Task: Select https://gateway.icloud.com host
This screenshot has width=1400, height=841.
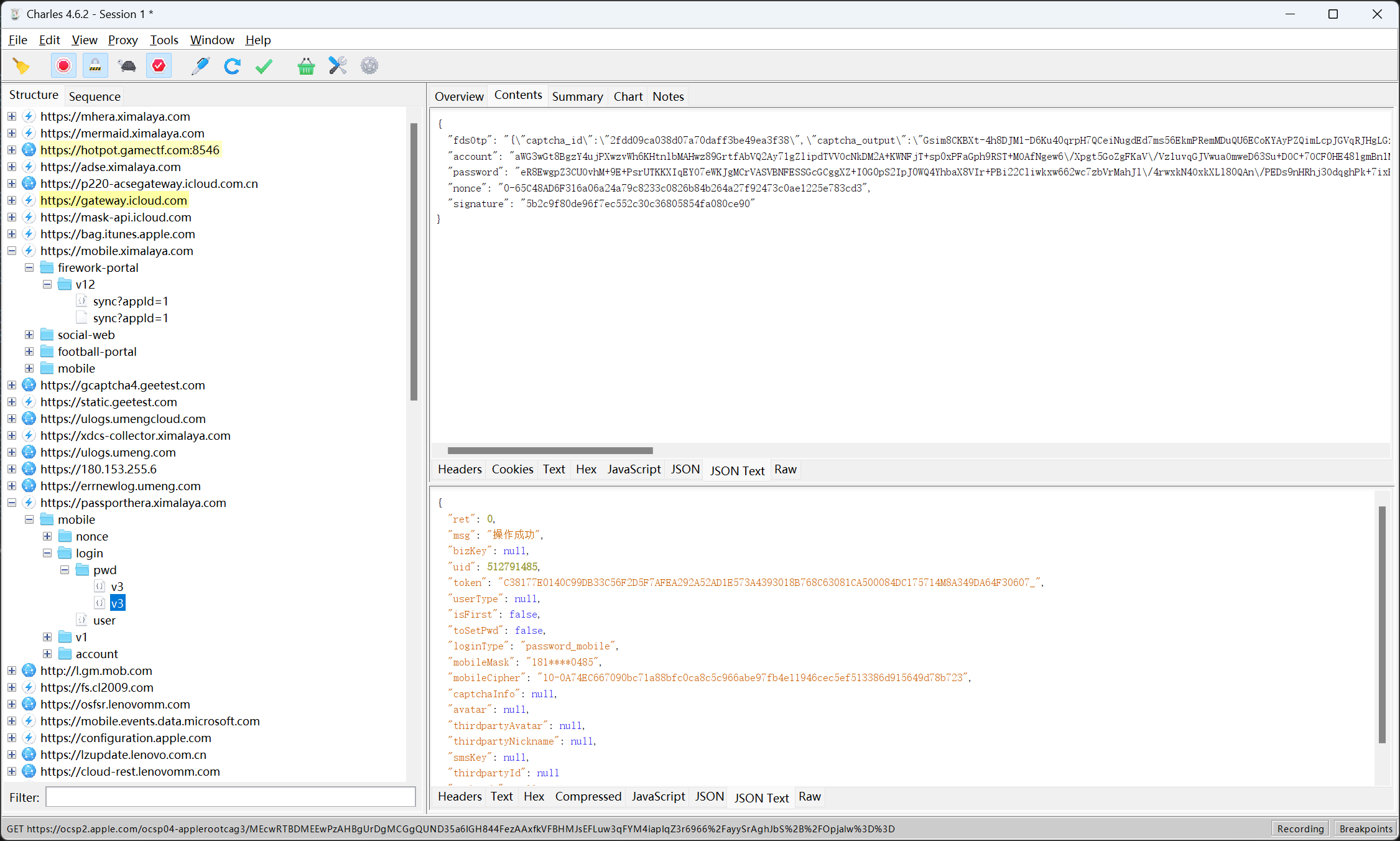Action: 114,200
